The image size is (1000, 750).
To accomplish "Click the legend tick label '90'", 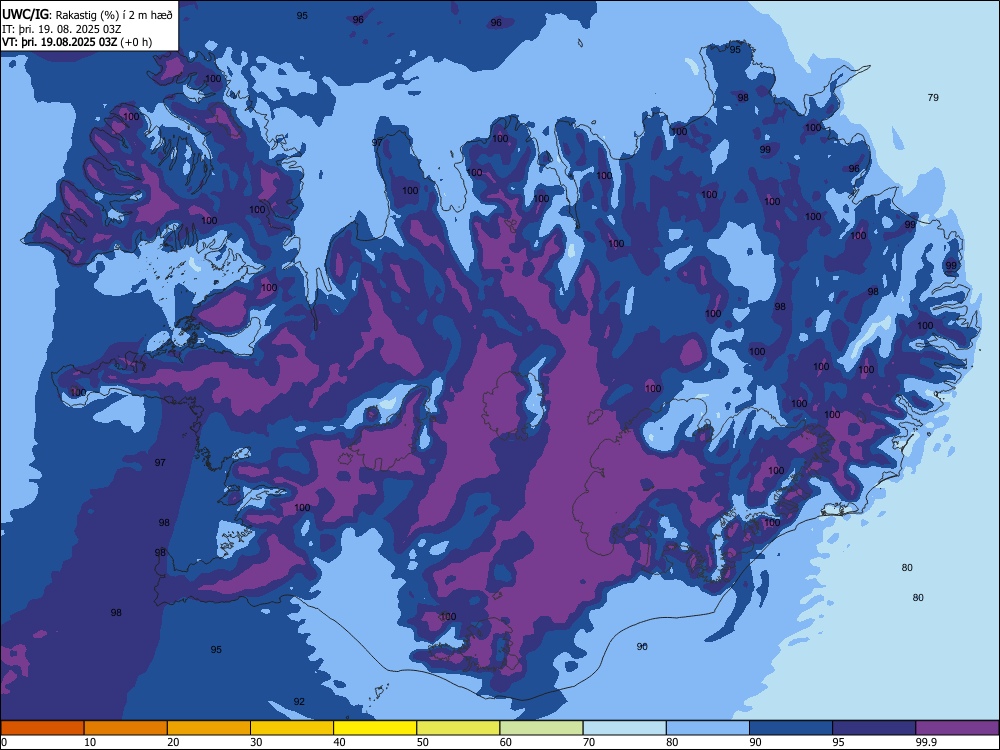I will [755, 742].
